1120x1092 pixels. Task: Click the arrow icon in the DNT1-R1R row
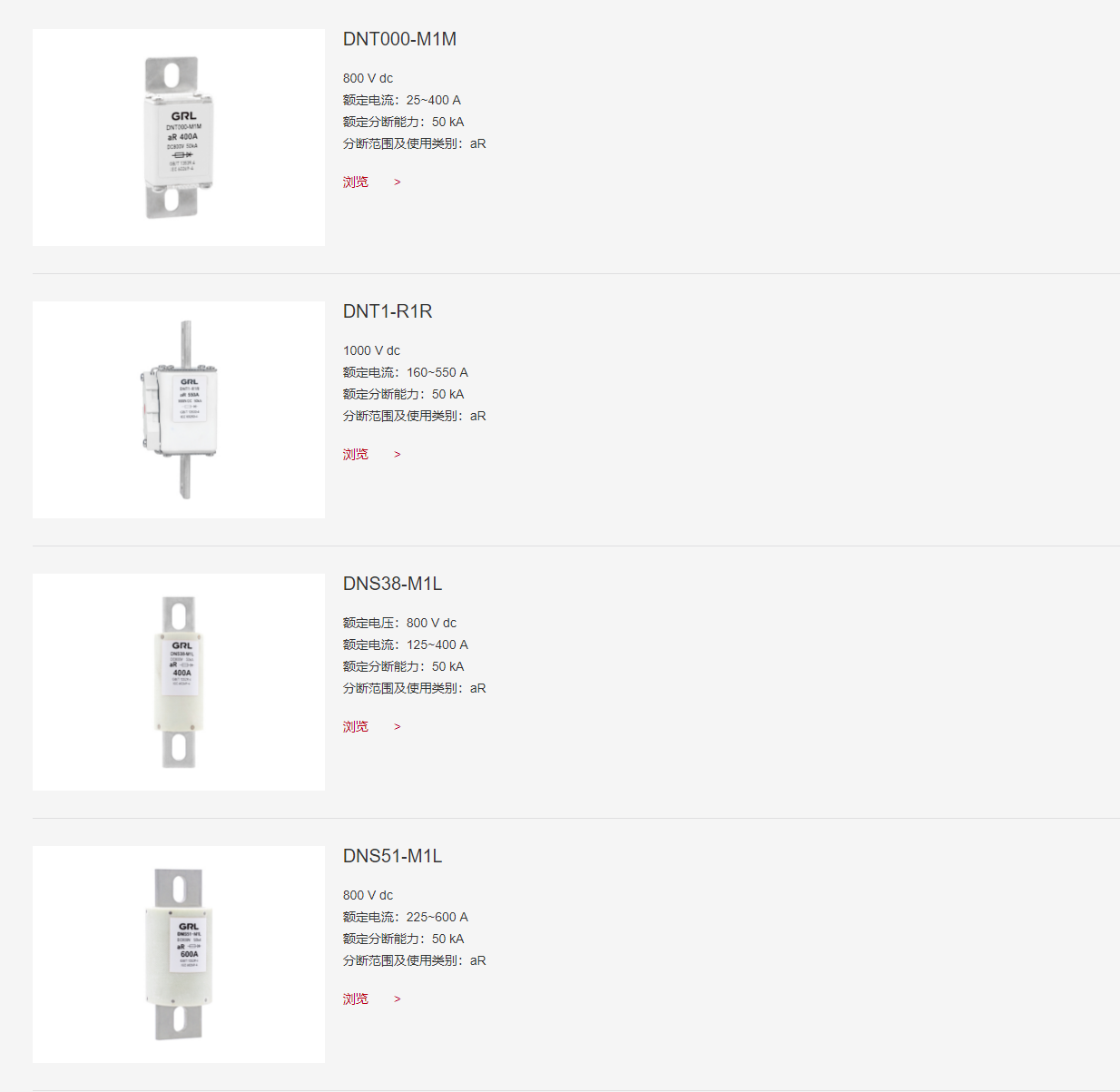398,455
